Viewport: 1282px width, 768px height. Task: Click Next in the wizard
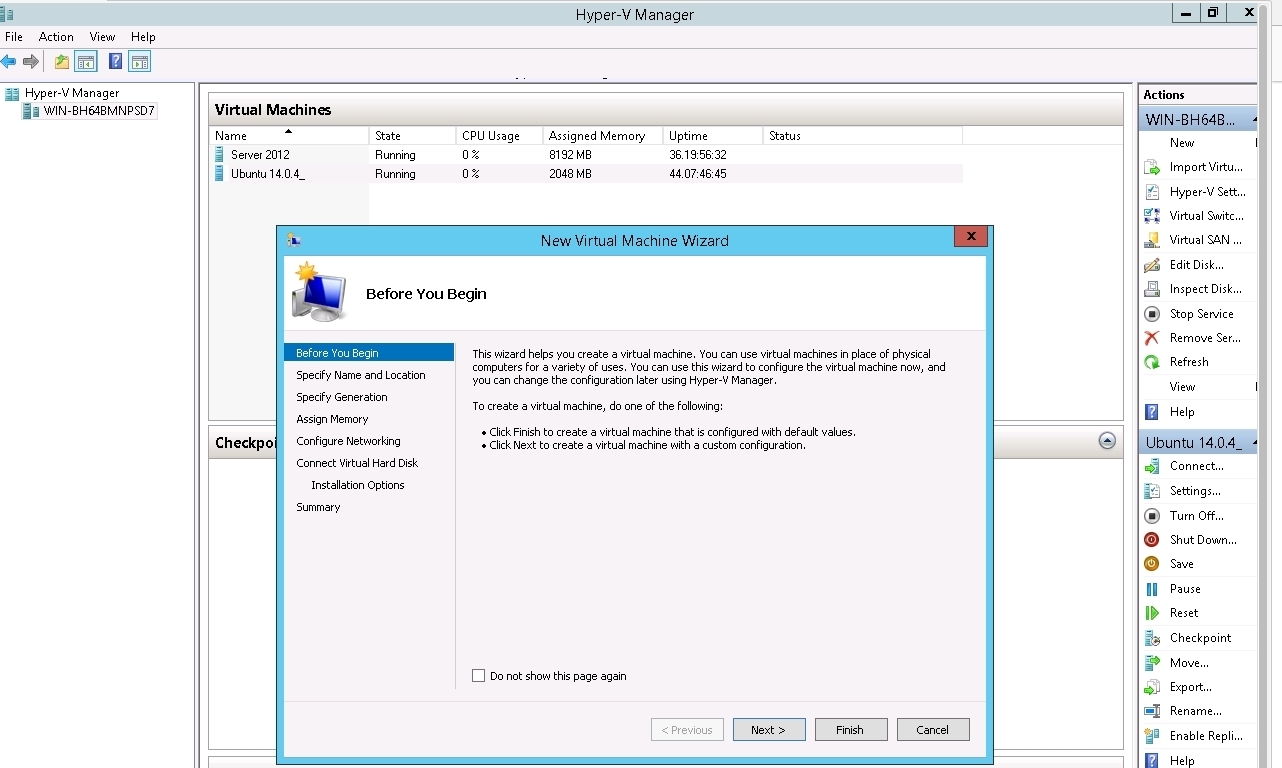click(768, 730)
